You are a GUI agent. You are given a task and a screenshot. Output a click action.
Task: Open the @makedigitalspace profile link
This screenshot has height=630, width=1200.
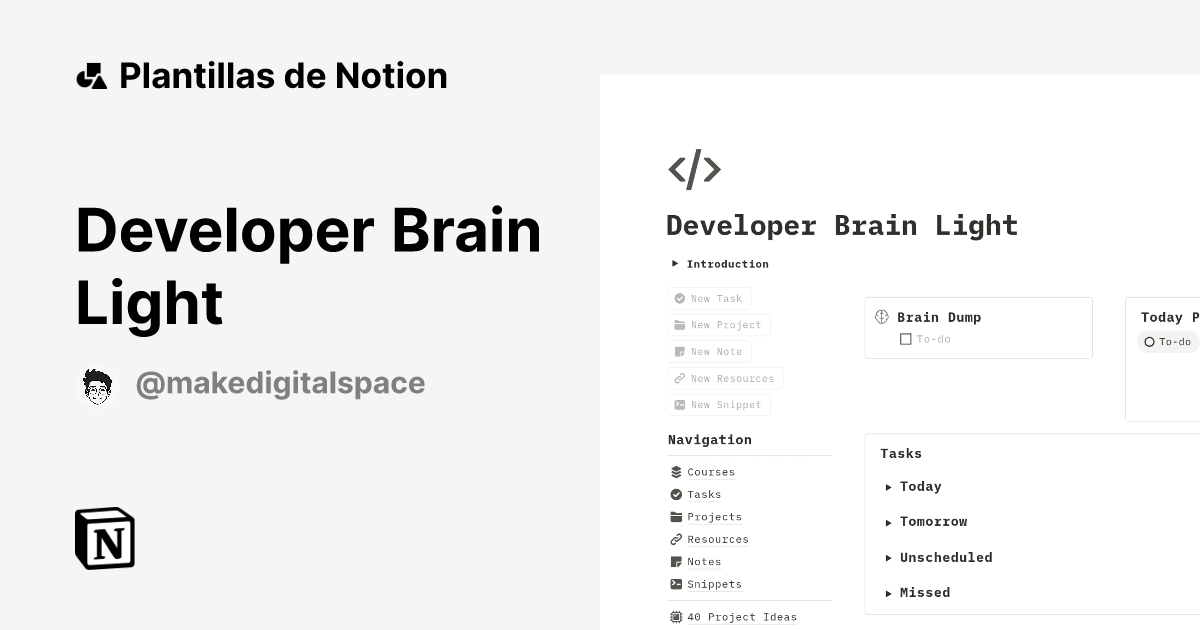tap(280, 383)
